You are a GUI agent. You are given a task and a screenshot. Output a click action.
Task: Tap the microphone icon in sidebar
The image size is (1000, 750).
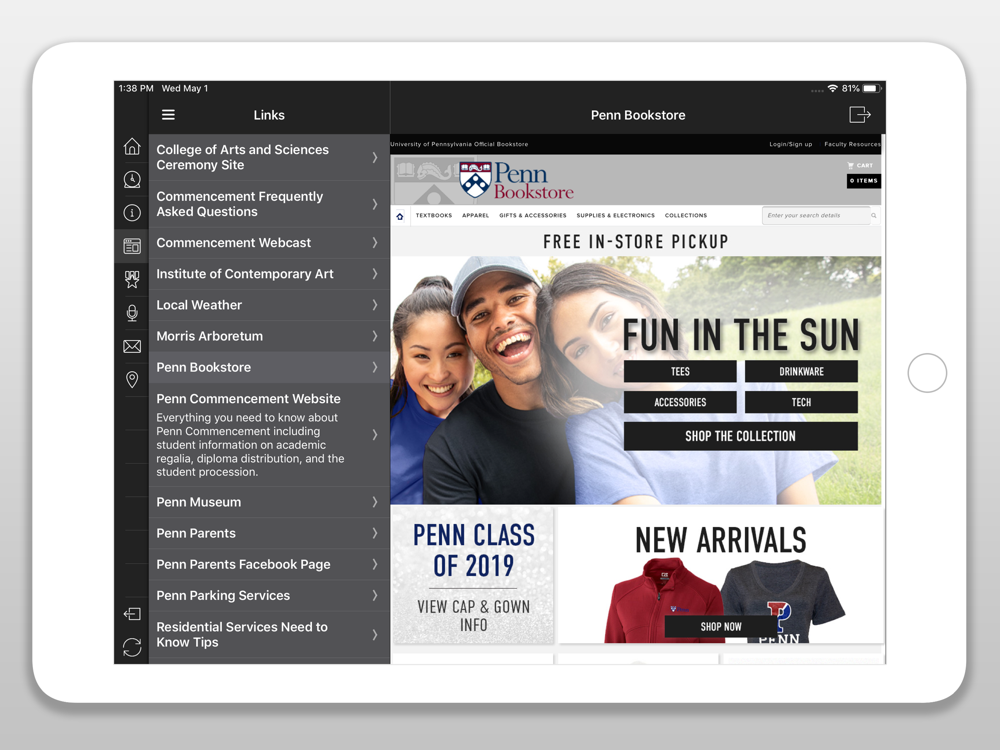(x=132, y=312)
